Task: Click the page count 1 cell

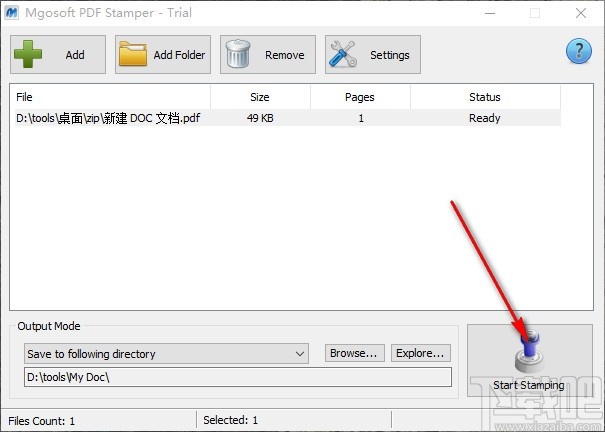Action: click(361, 118)
